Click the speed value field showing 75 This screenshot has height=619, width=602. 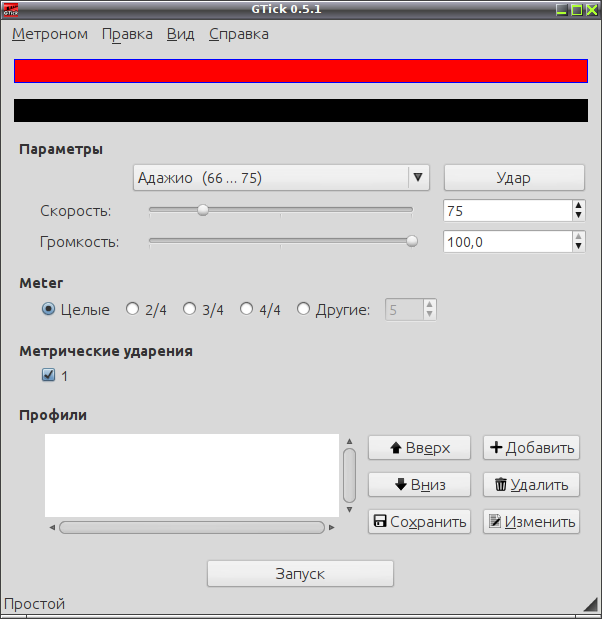click(x=508, y=210)
